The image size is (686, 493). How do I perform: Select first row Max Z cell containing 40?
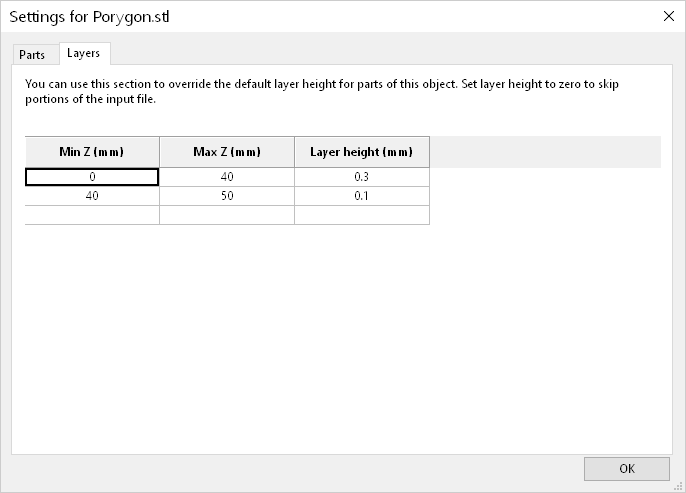(x=227, y=177)
